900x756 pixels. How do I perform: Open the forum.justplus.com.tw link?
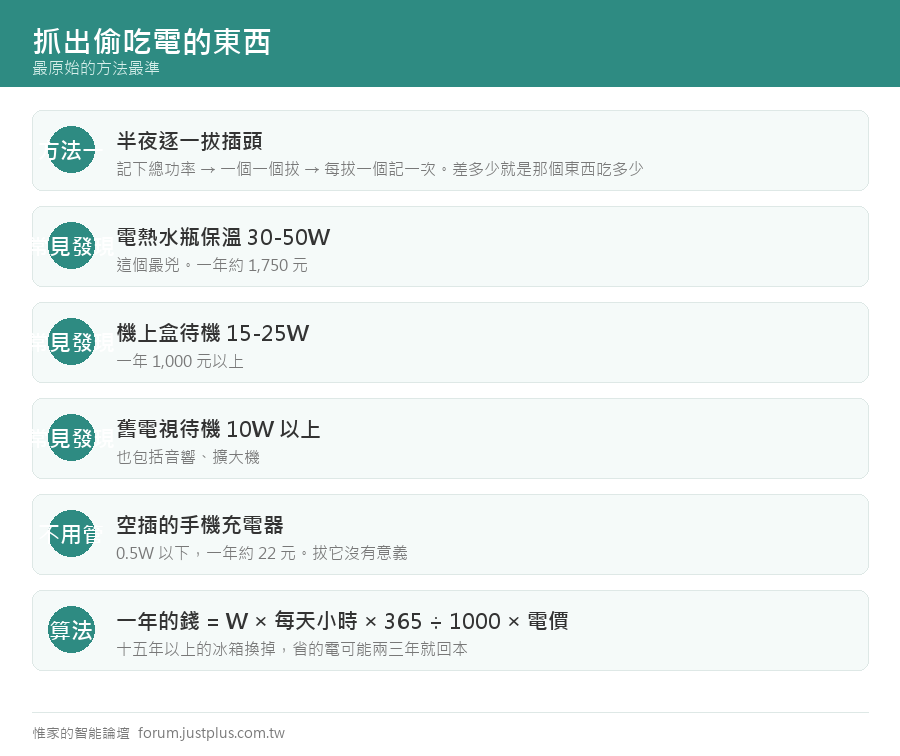211,733
